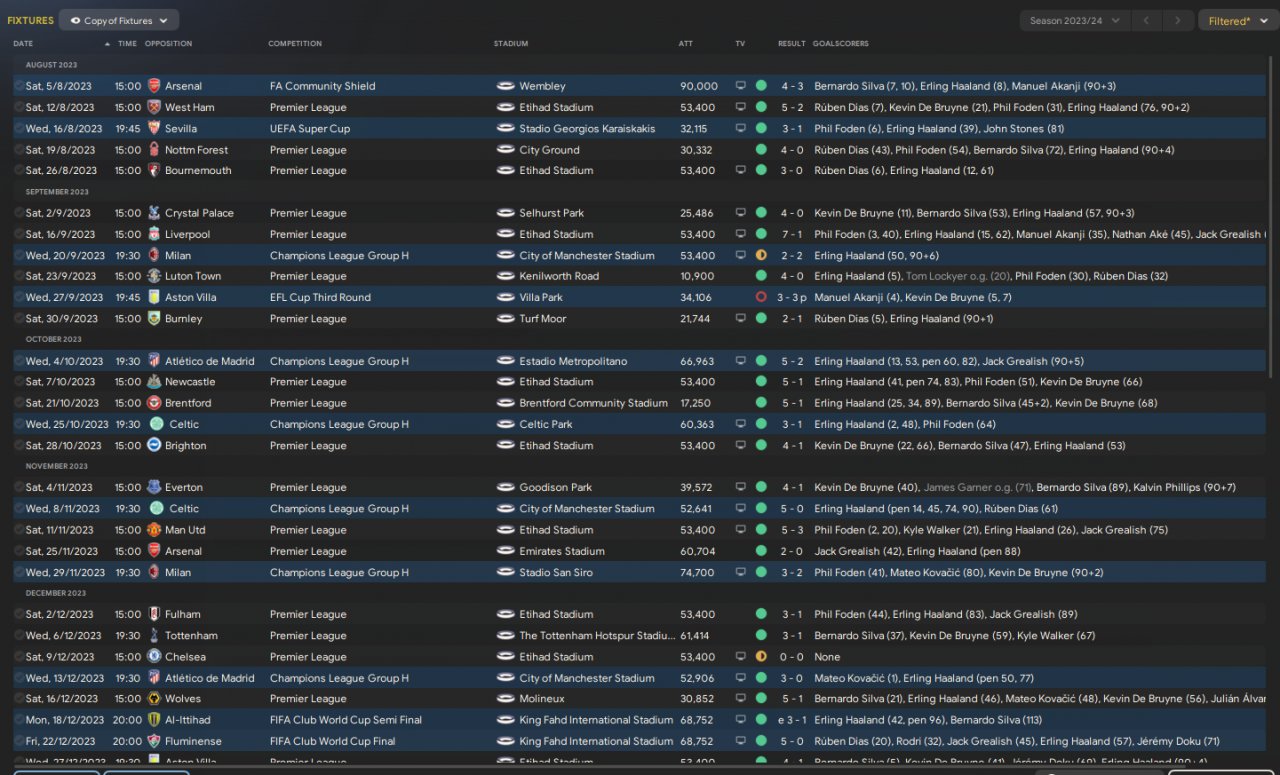Go to the previous season arrow
Screen dimensions: 1280x775
pyautogui.click(x=1149, y=20)
